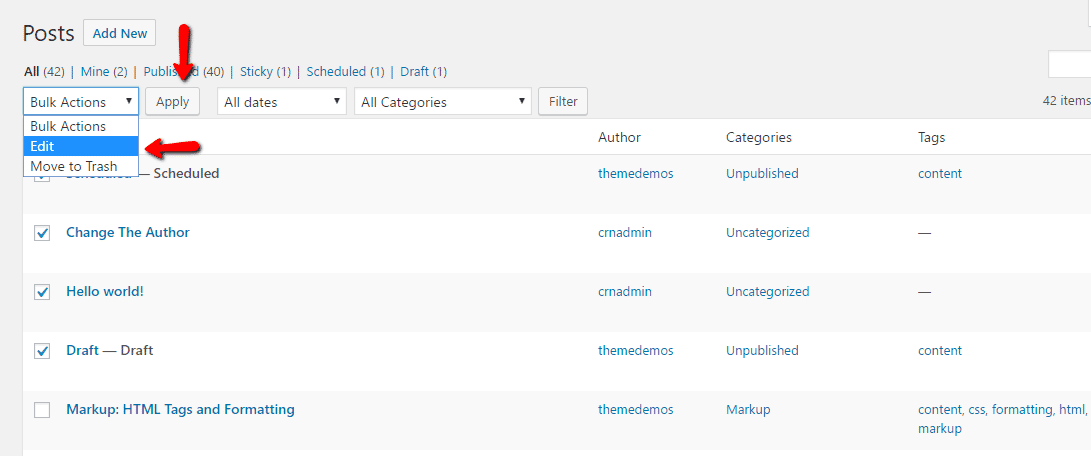1091x456 pixels.
Task: Open the Hello world! post title
Action: [105, 292]
